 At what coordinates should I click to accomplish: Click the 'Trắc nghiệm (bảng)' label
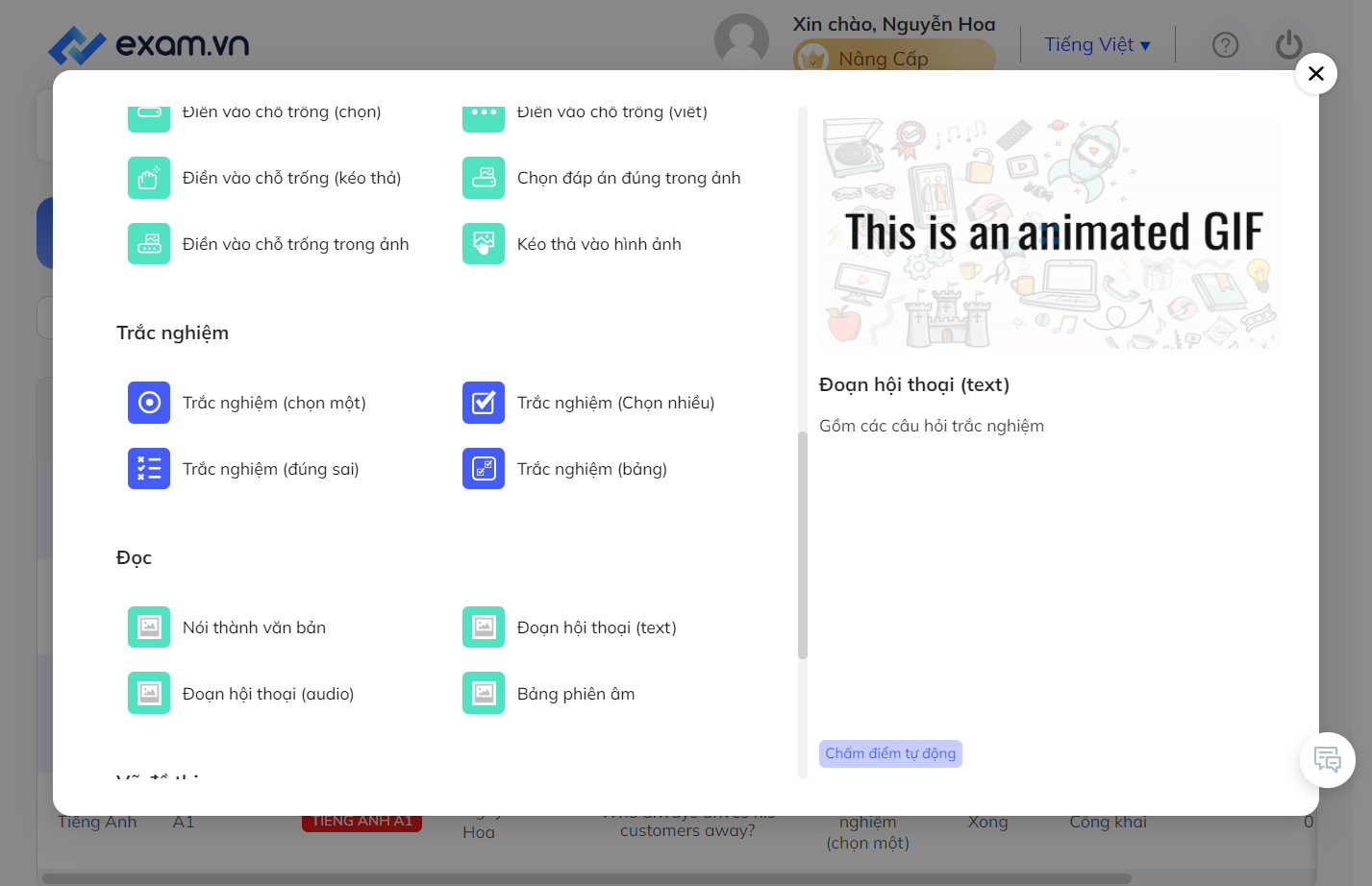[x=592, y=470]
